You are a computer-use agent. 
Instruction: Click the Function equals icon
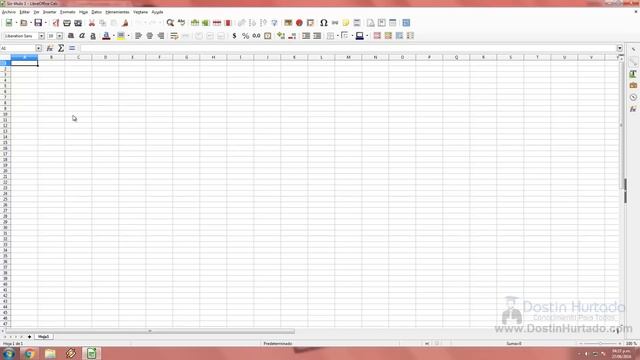click(x=72, y=48)
